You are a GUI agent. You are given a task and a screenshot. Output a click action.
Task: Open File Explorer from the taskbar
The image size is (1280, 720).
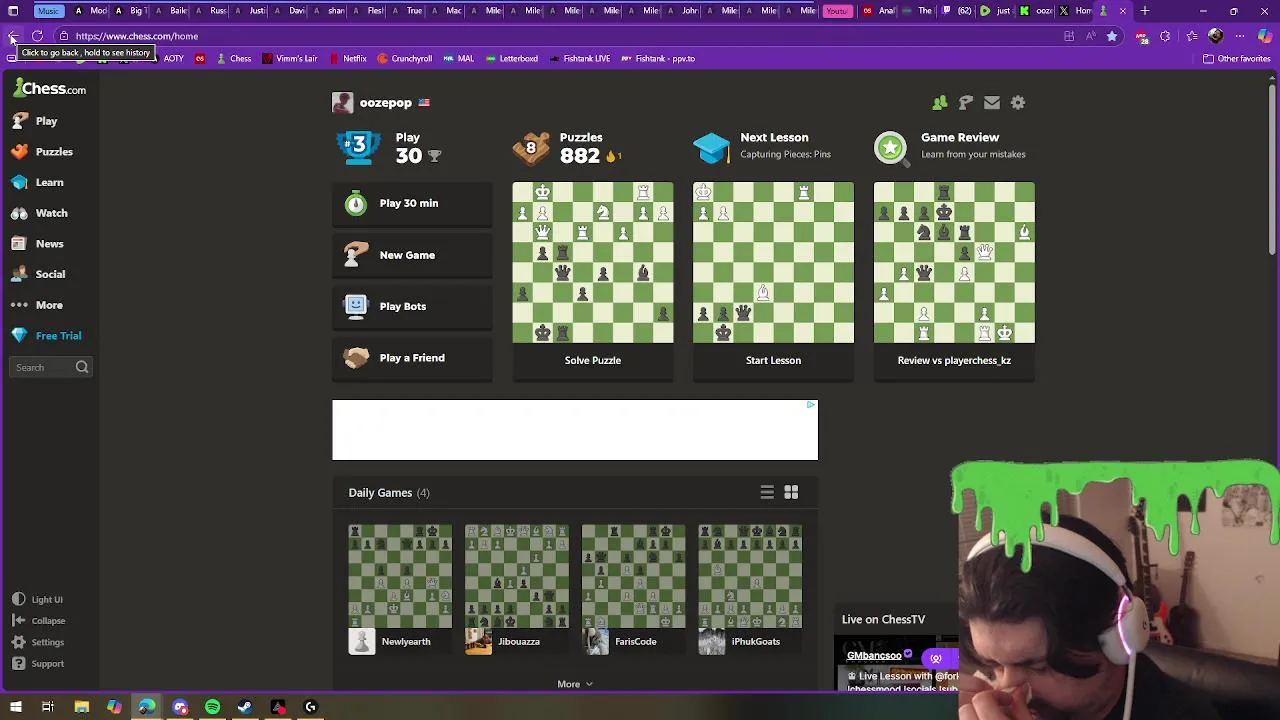pos(81,707)
